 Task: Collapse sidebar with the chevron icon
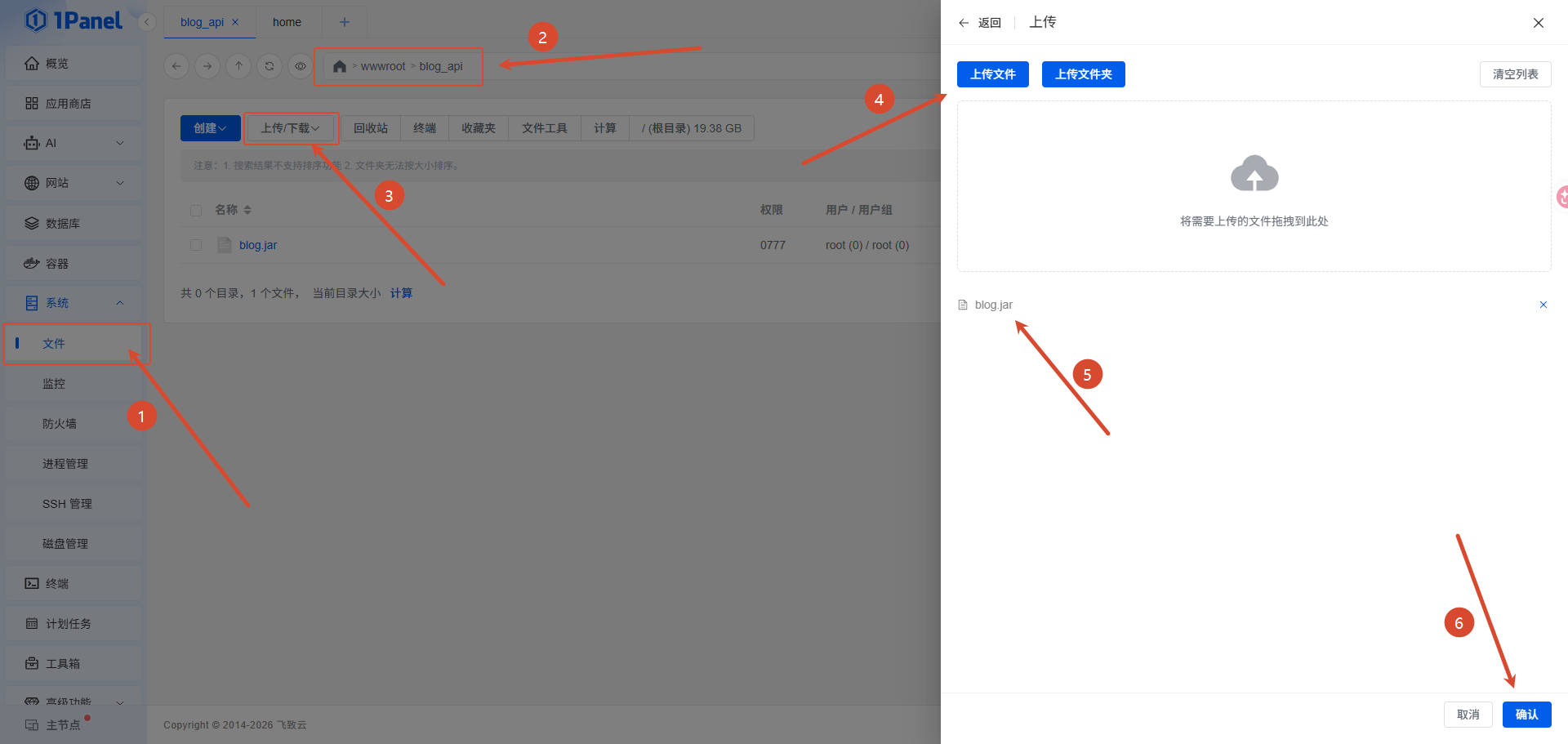tap(147, 22)
